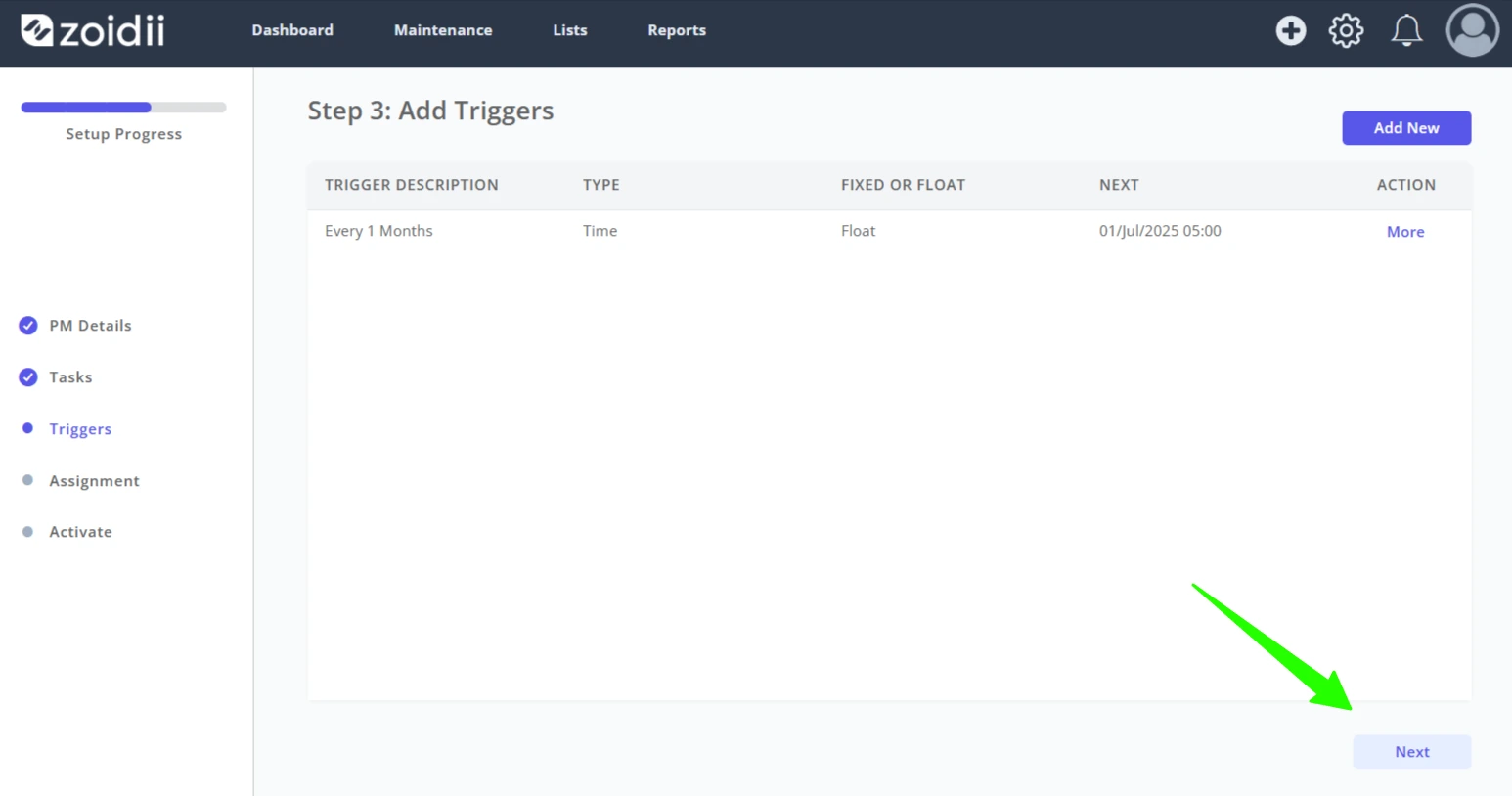Click the Fixed or Float column header

tap(903, 185)
